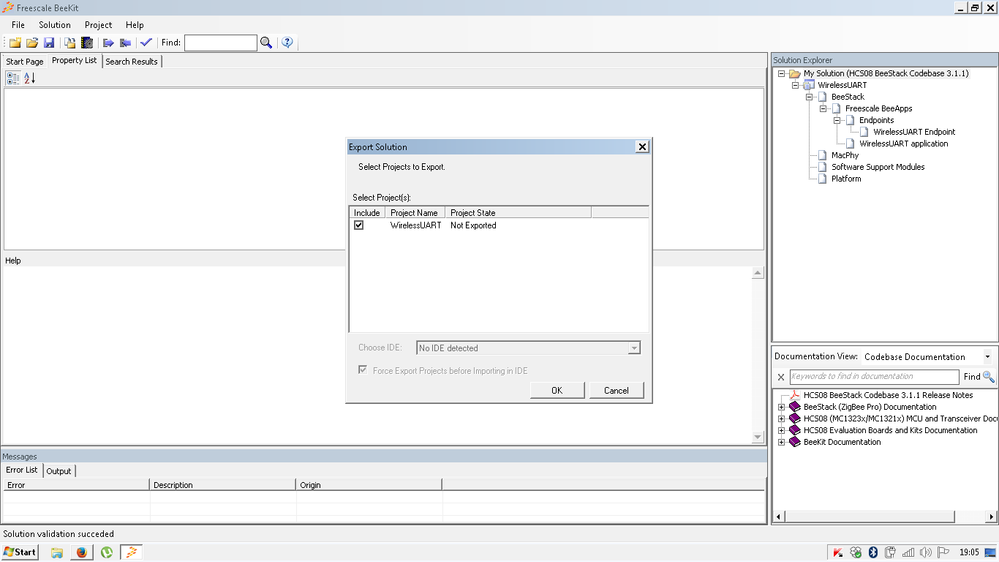The image size is (999, 562).
Task: Click the Bluetooth tray icon
Action: (x=873, y=552)
